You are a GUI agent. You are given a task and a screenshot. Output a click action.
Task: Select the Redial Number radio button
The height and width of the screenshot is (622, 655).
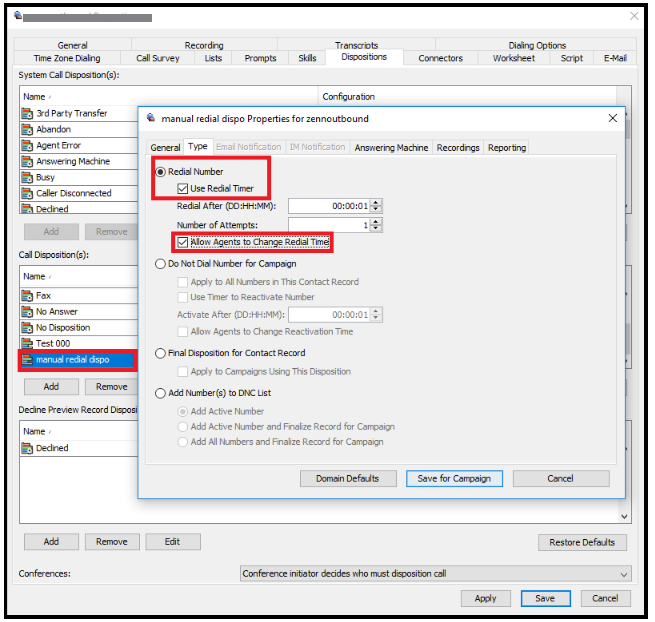coord(160,172)
